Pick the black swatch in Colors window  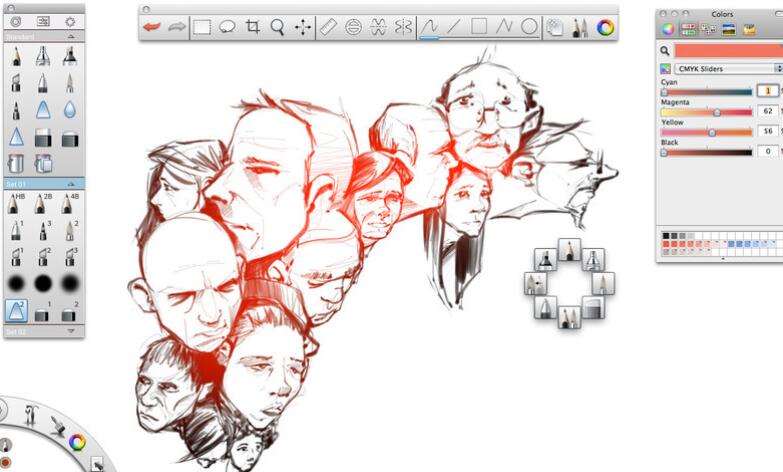666,236
